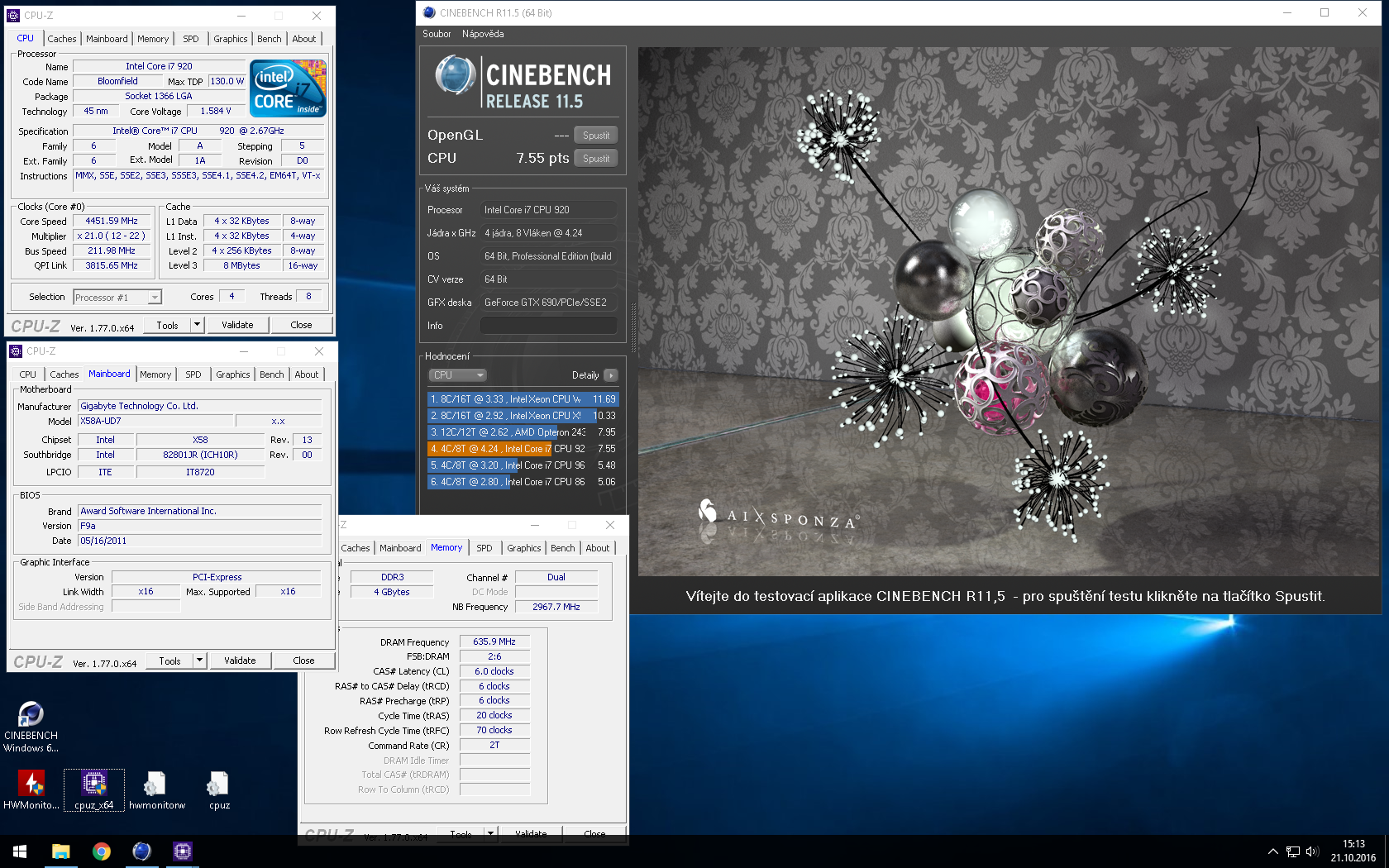This screenshot has width=1389, height=868.
Task: Switch to SPD tab in Memory CPU-Z window
Action: [x=484, y=548]
